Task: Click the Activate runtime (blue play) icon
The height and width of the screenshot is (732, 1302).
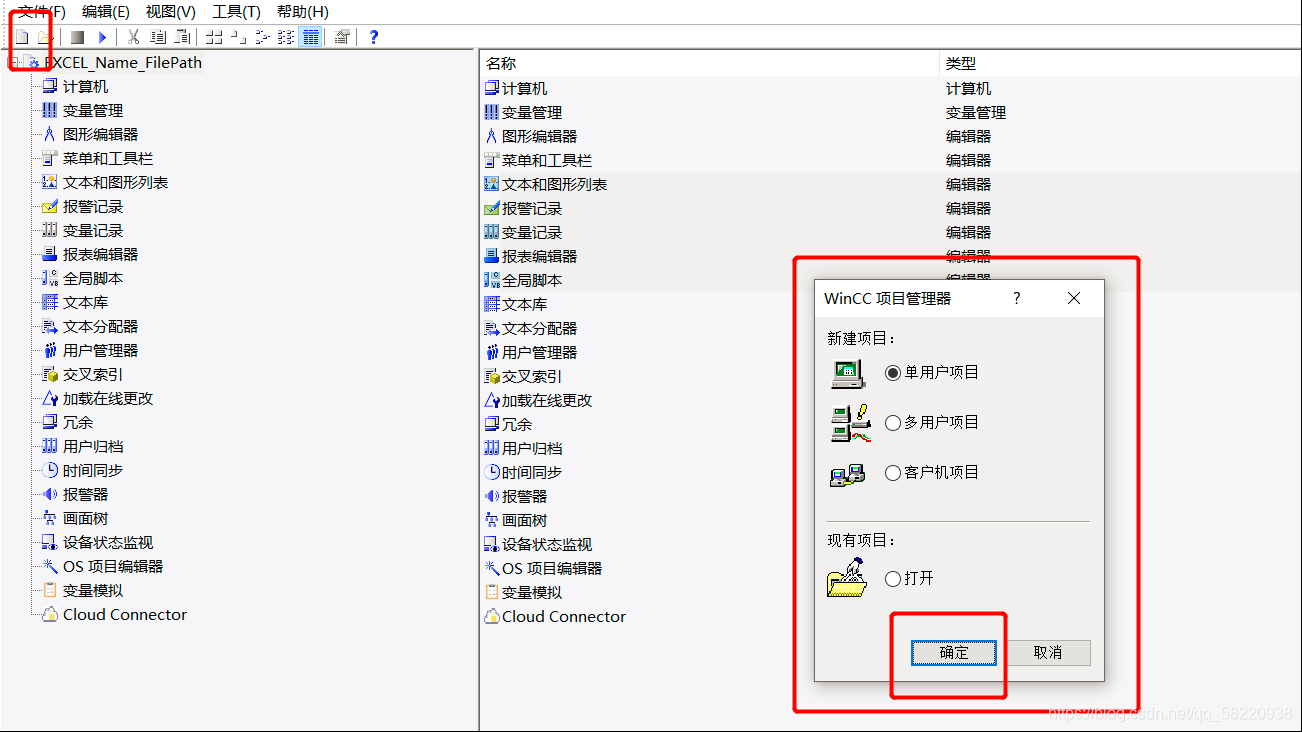Action: [x=102, y=37]
